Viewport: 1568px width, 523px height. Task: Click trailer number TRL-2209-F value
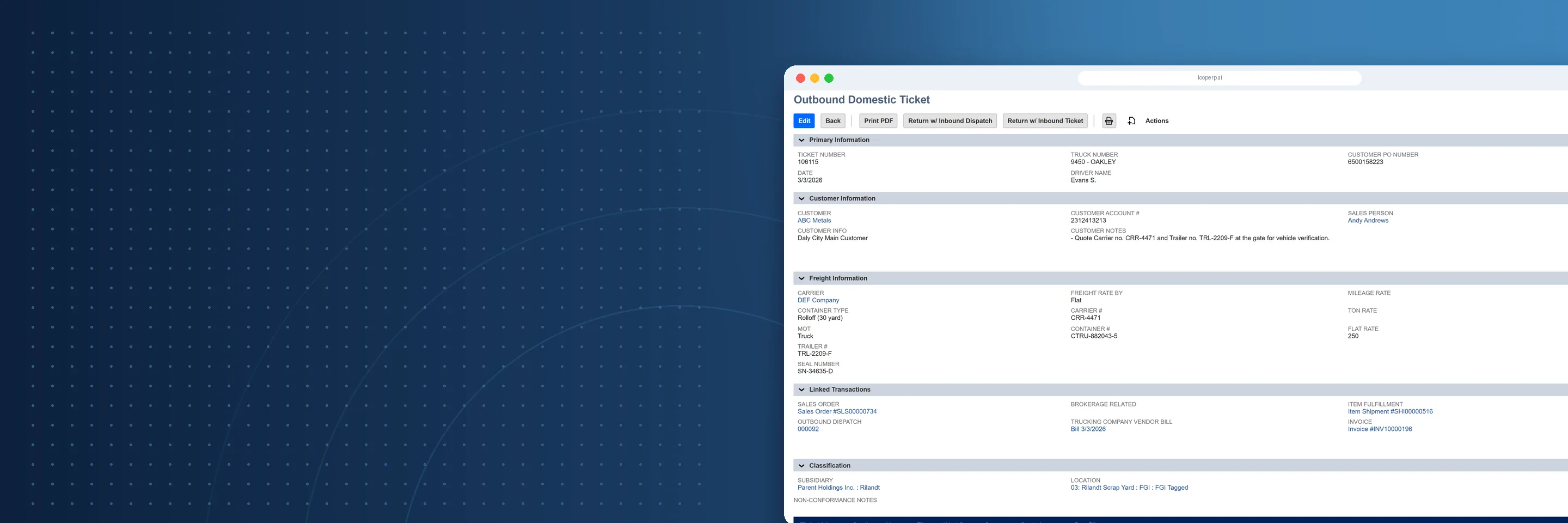click(814, 354)
